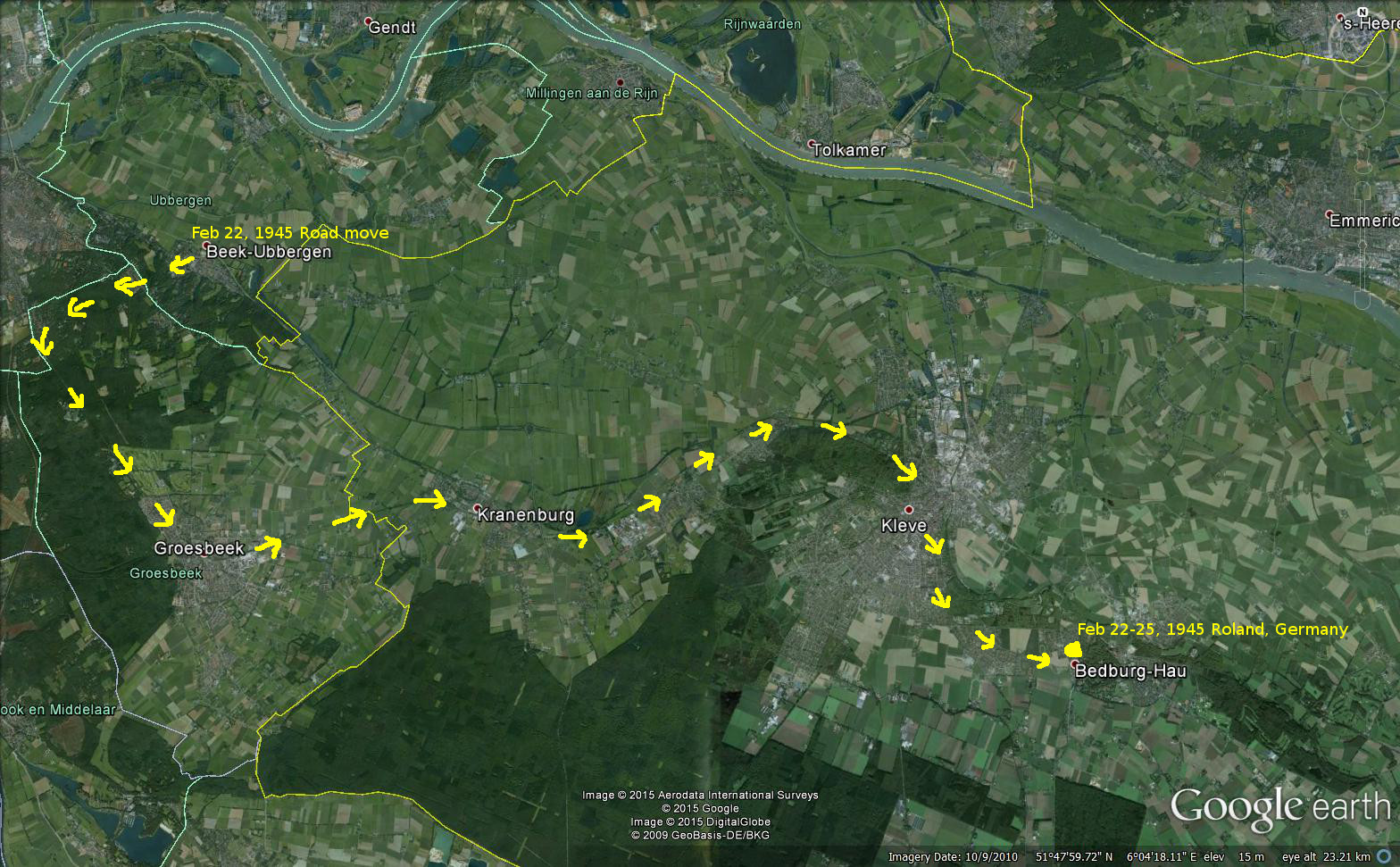1400x867 pixels.
Task: Click the Emmerich placemark dot
Action: [x=1329, y=214]
